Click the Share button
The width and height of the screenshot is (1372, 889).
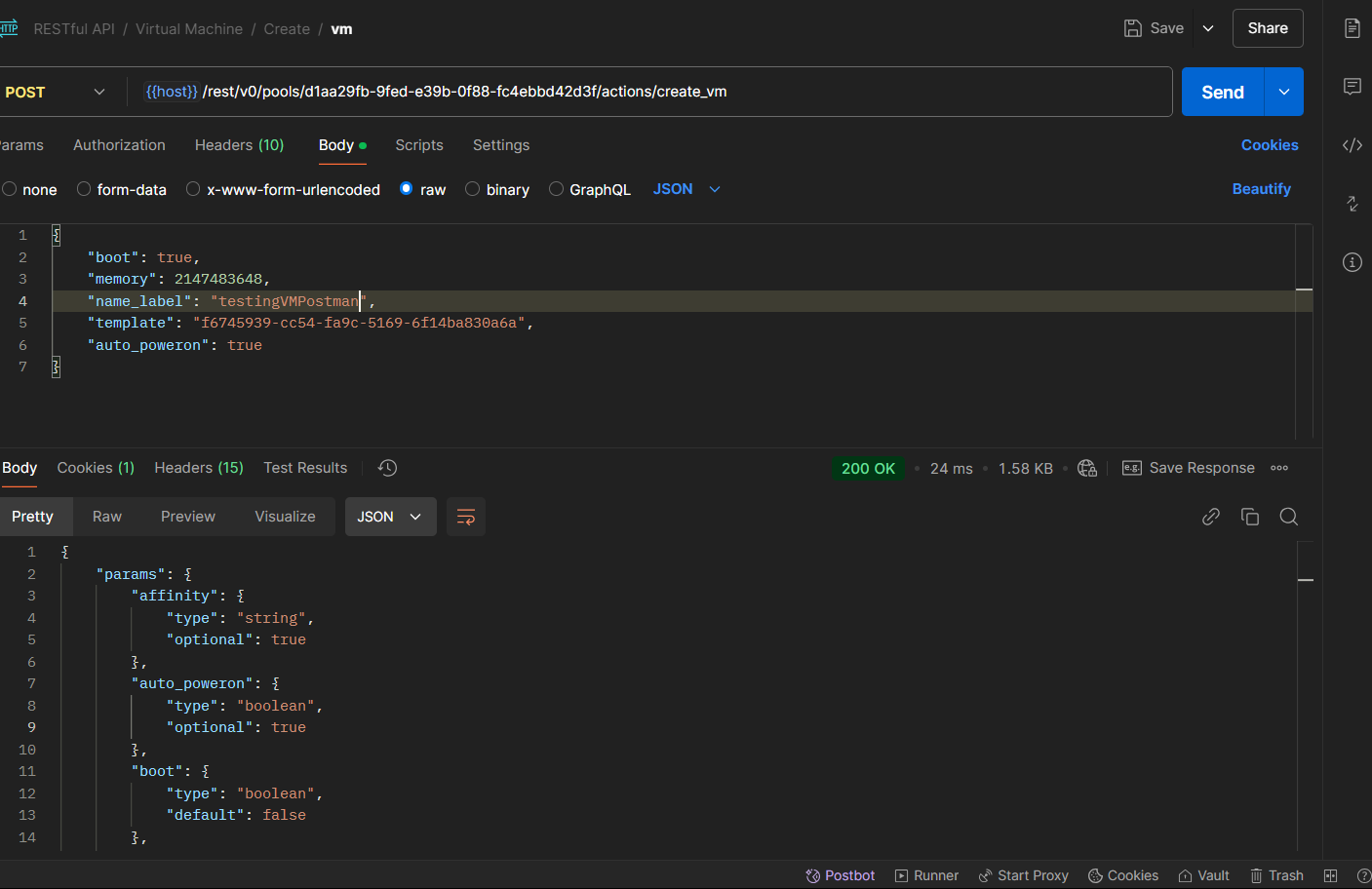point(1268,28)
